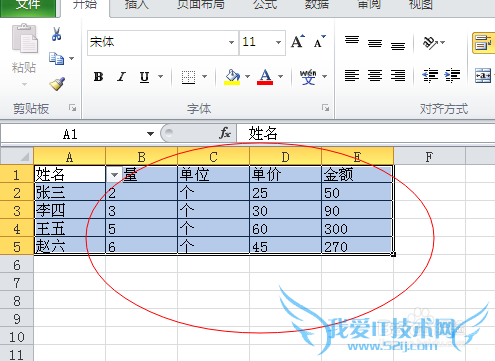Expand the Copy options arrow
This screenshot has height=361, width=495.
point(72,59)
